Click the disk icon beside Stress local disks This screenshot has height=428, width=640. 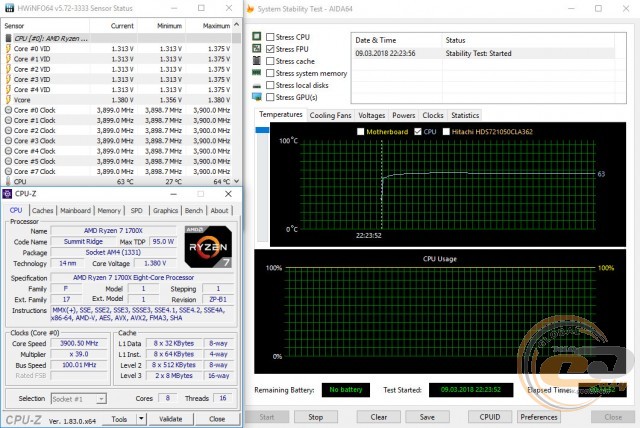(x=257, y=86)
